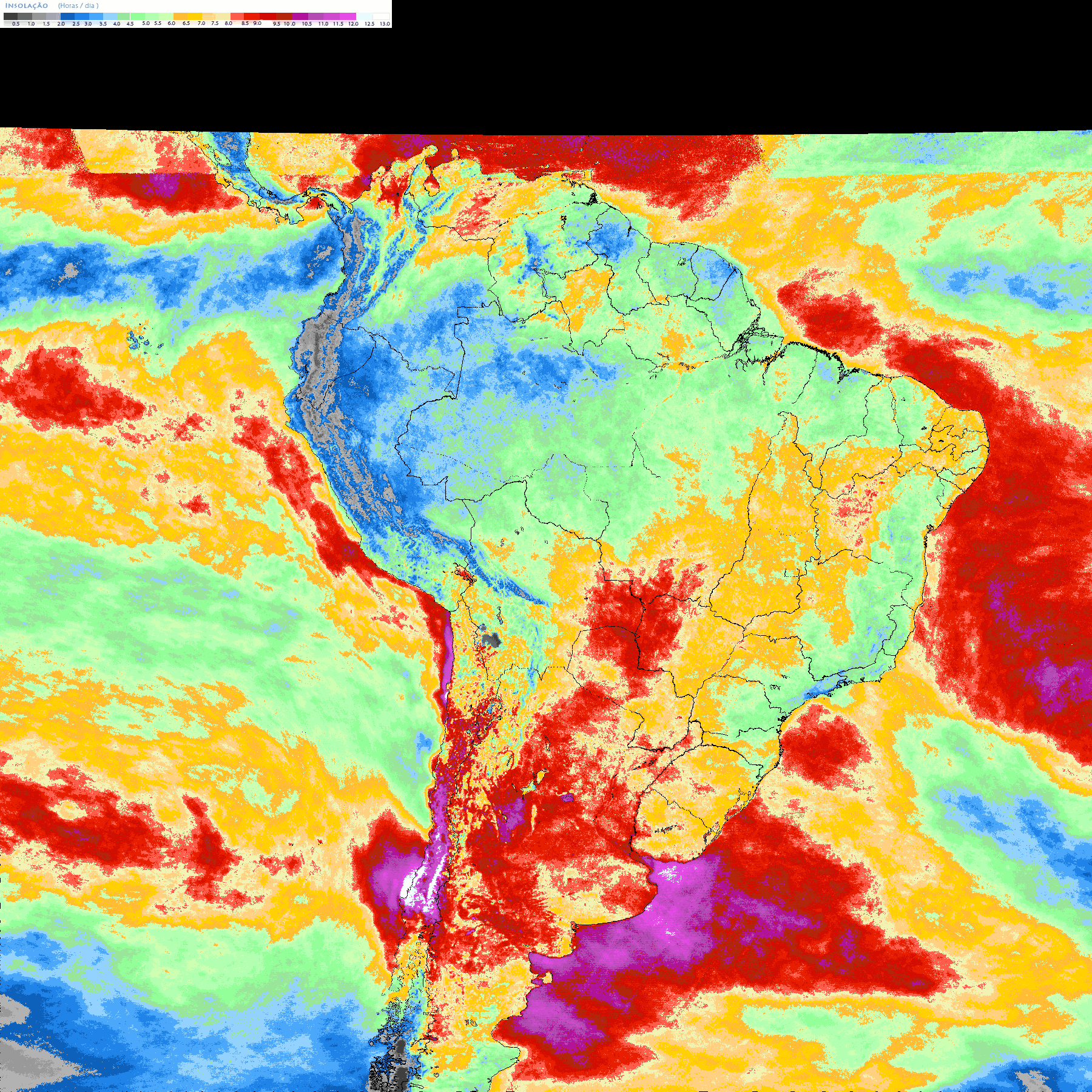This screenshot has width=1092, height=1092.
Task: Select the darkest blue swatch above 2.0
Action: 67,16
